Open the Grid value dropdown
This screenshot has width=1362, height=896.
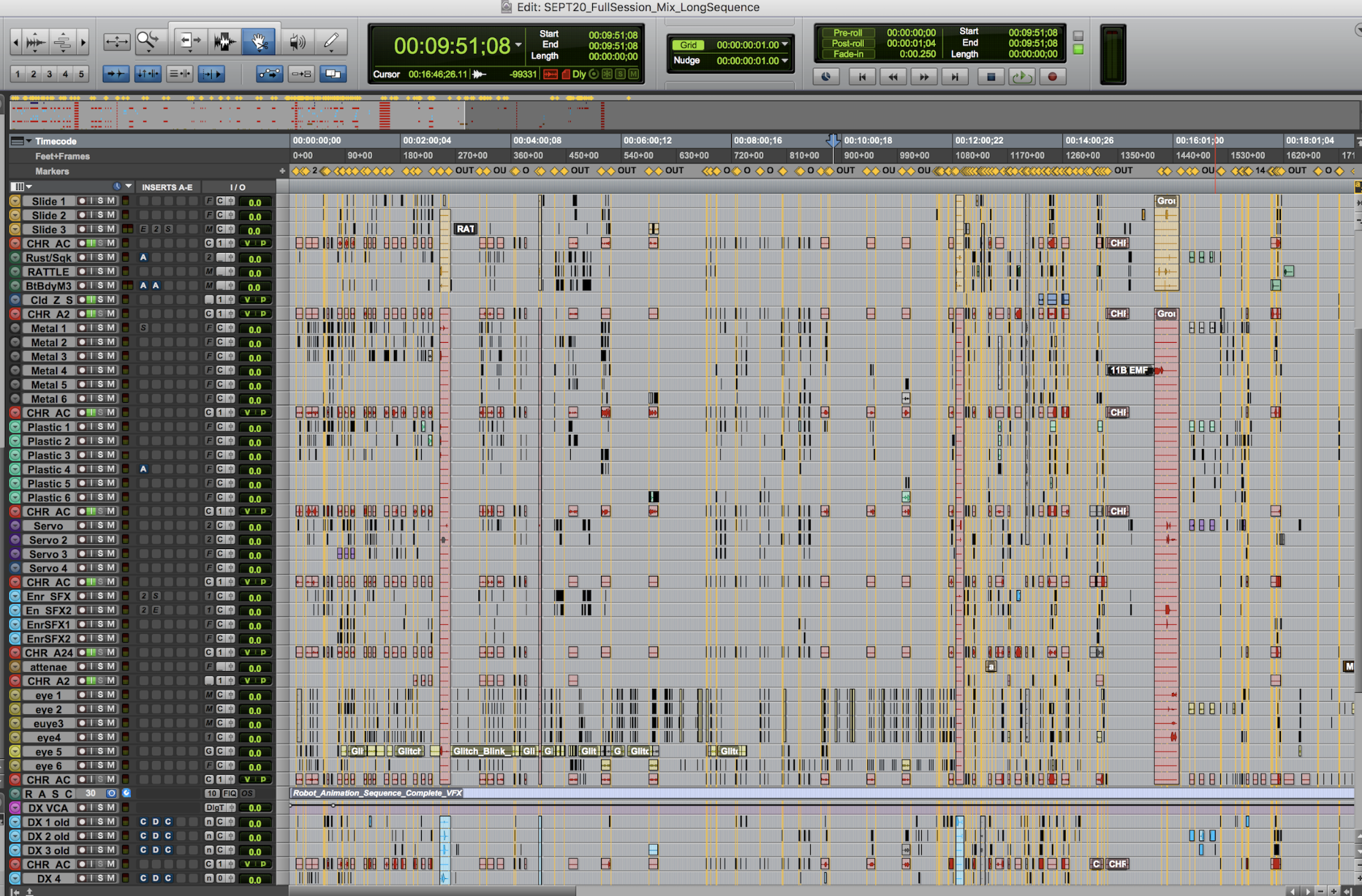point(785,45)
